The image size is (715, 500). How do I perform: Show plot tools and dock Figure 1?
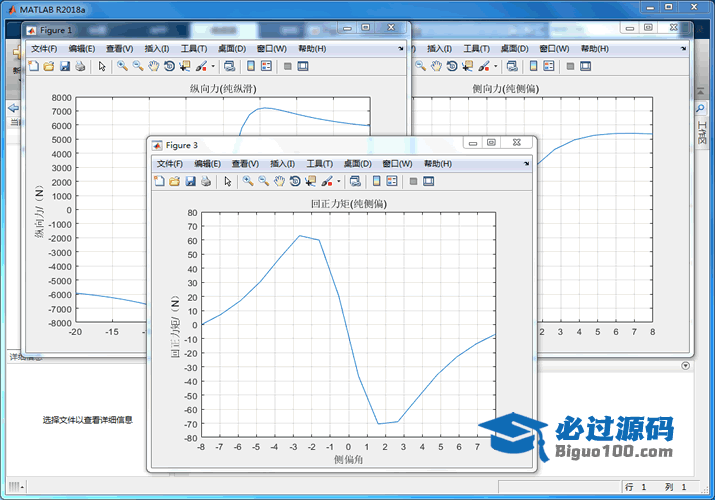point(303,66)
